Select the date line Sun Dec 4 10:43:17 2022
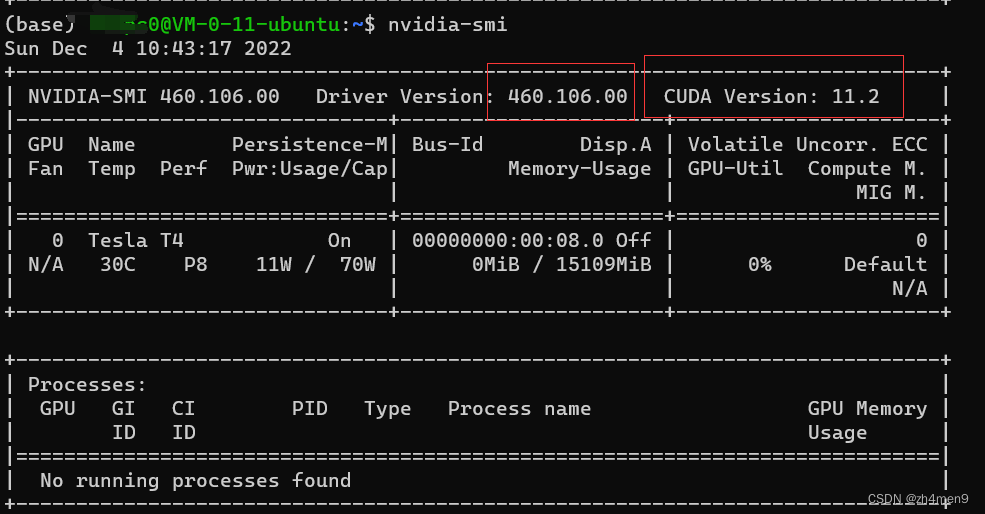 pyautogui.click(x=148, y=48)
